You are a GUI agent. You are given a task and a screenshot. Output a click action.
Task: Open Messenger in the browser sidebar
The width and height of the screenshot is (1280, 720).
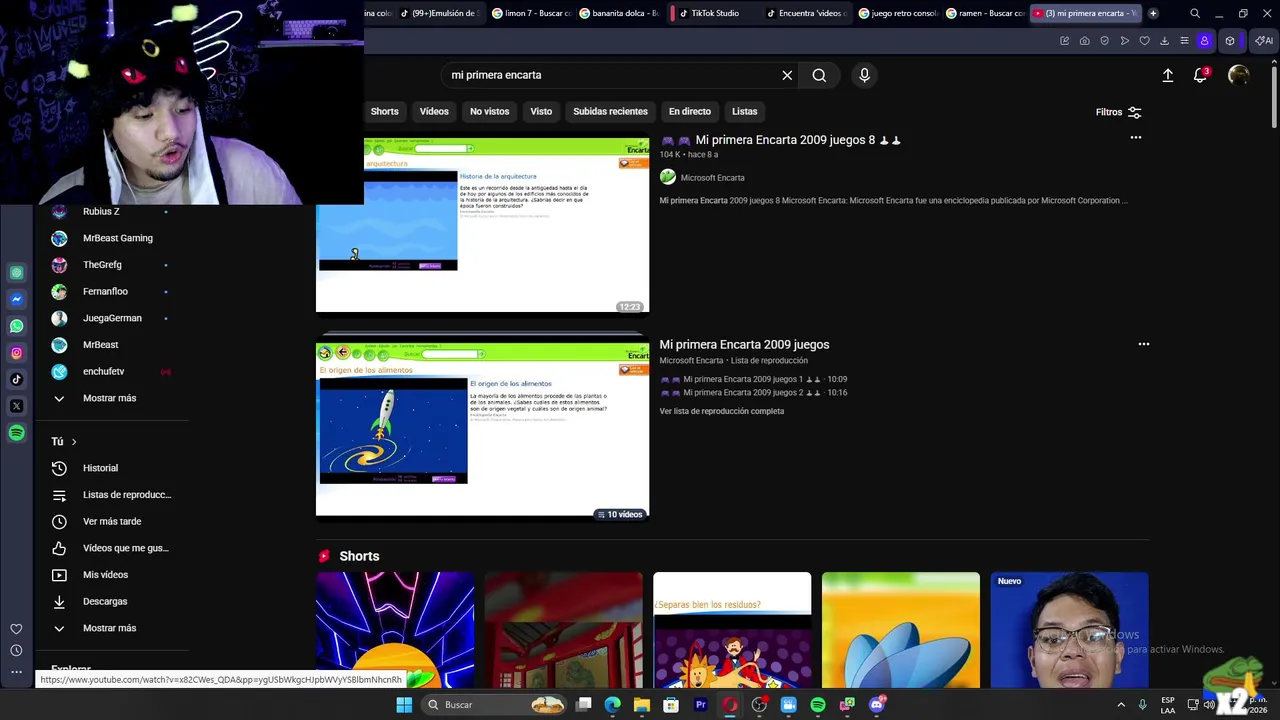[16, 299]
